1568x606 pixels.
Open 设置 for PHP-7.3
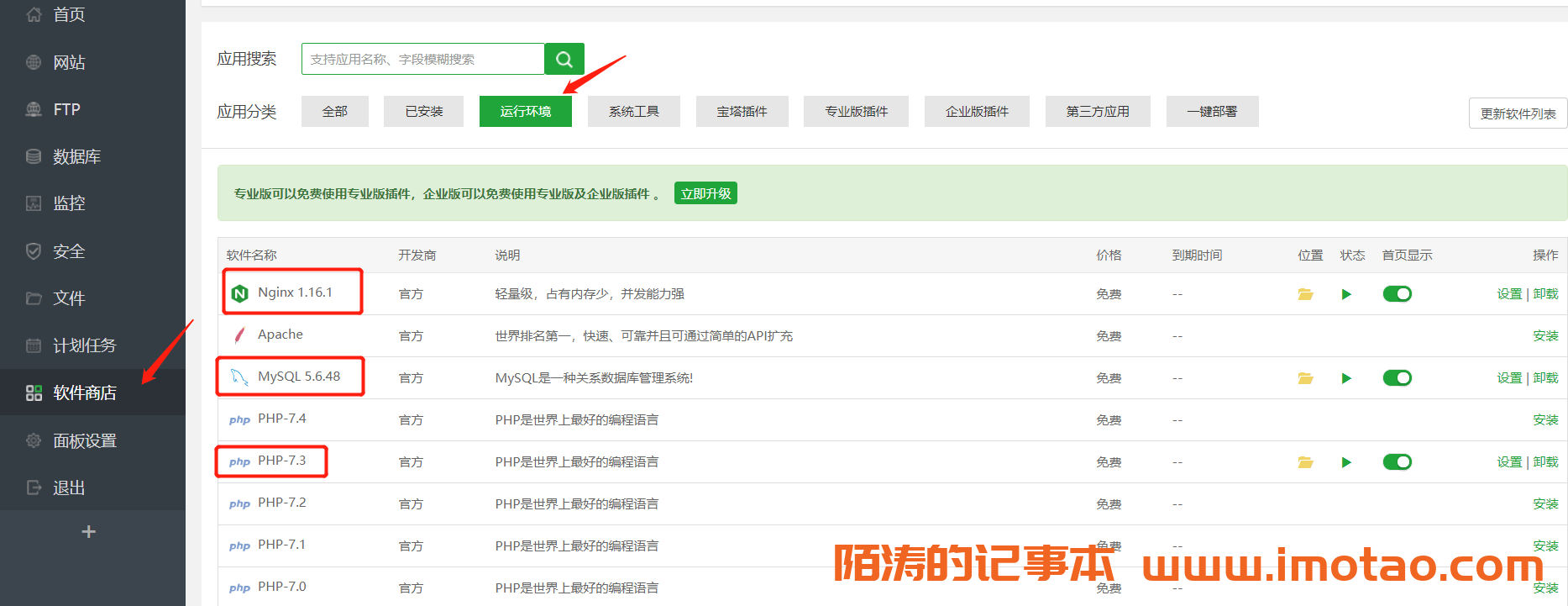[x=1509, y=462]
